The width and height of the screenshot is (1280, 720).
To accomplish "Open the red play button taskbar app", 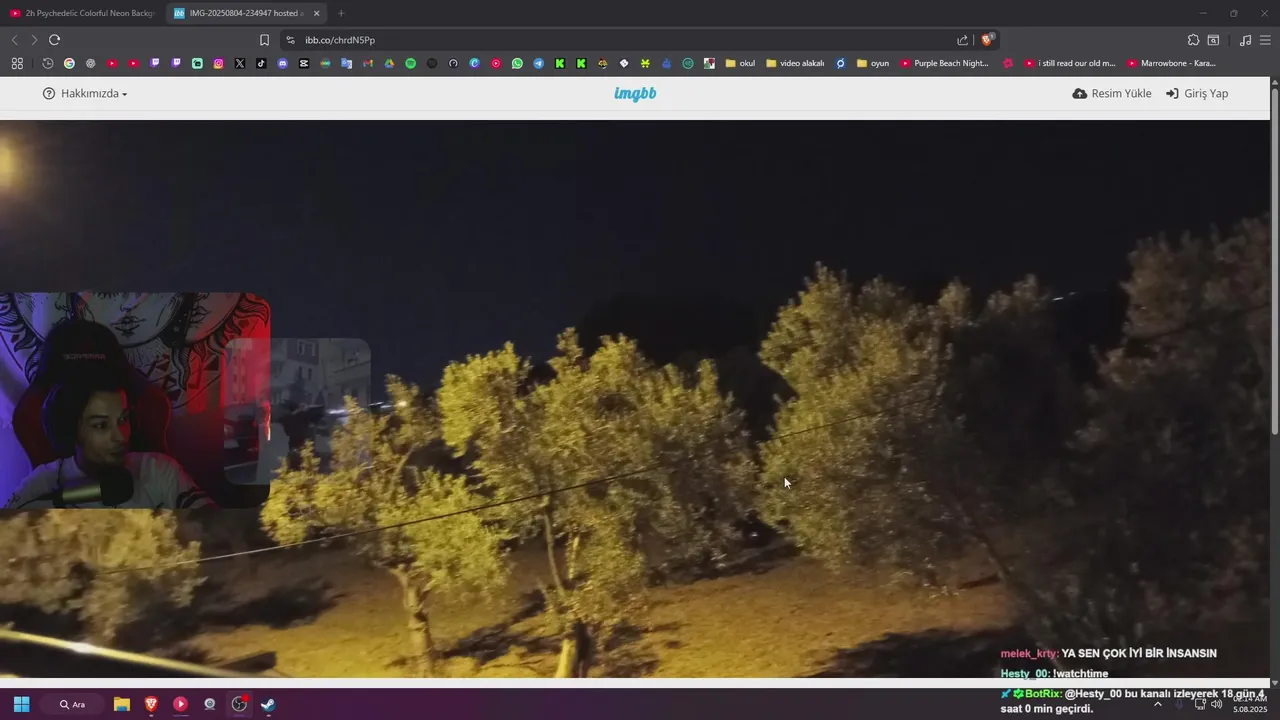I will tap(180, 704).
